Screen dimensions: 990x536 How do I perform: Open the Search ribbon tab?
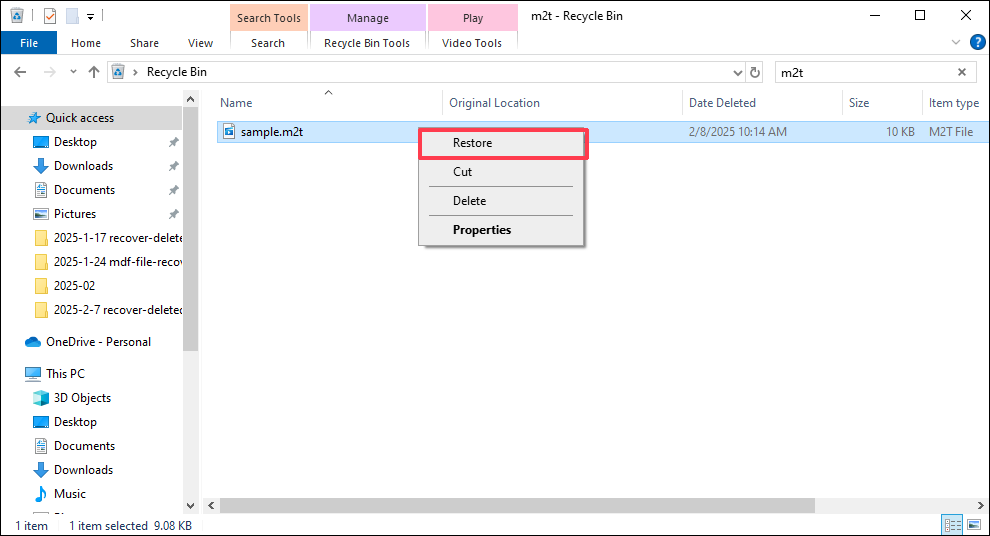(268, 43)
